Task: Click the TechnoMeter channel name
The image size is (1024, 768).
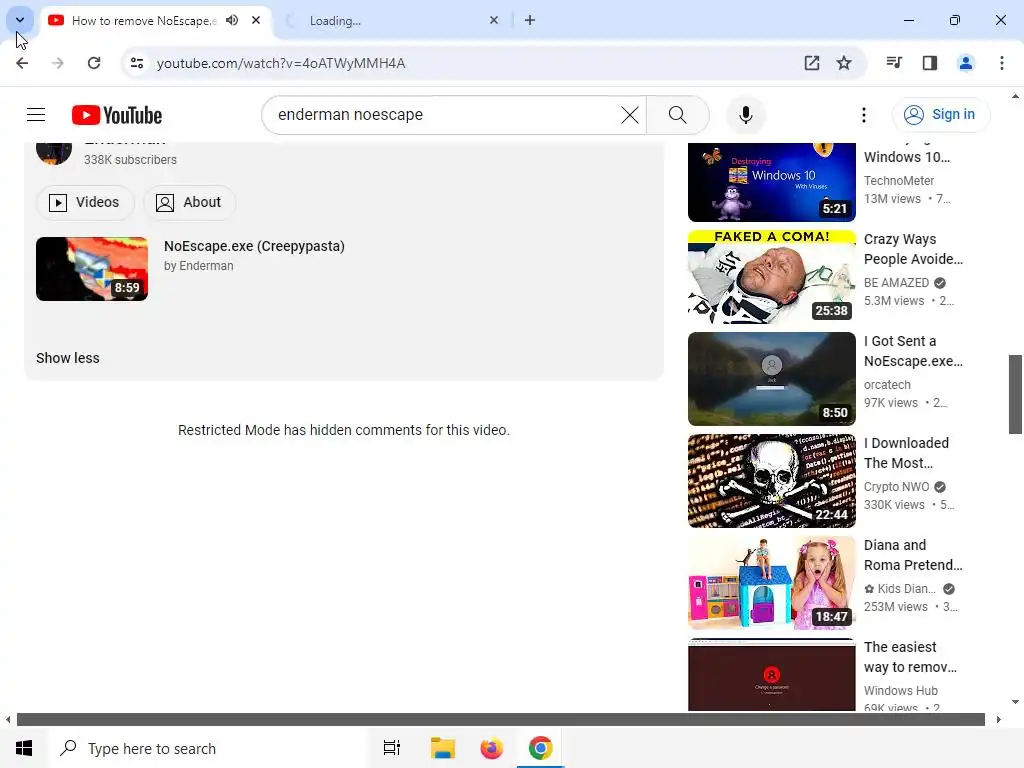Action: click(x=899, y=180)
